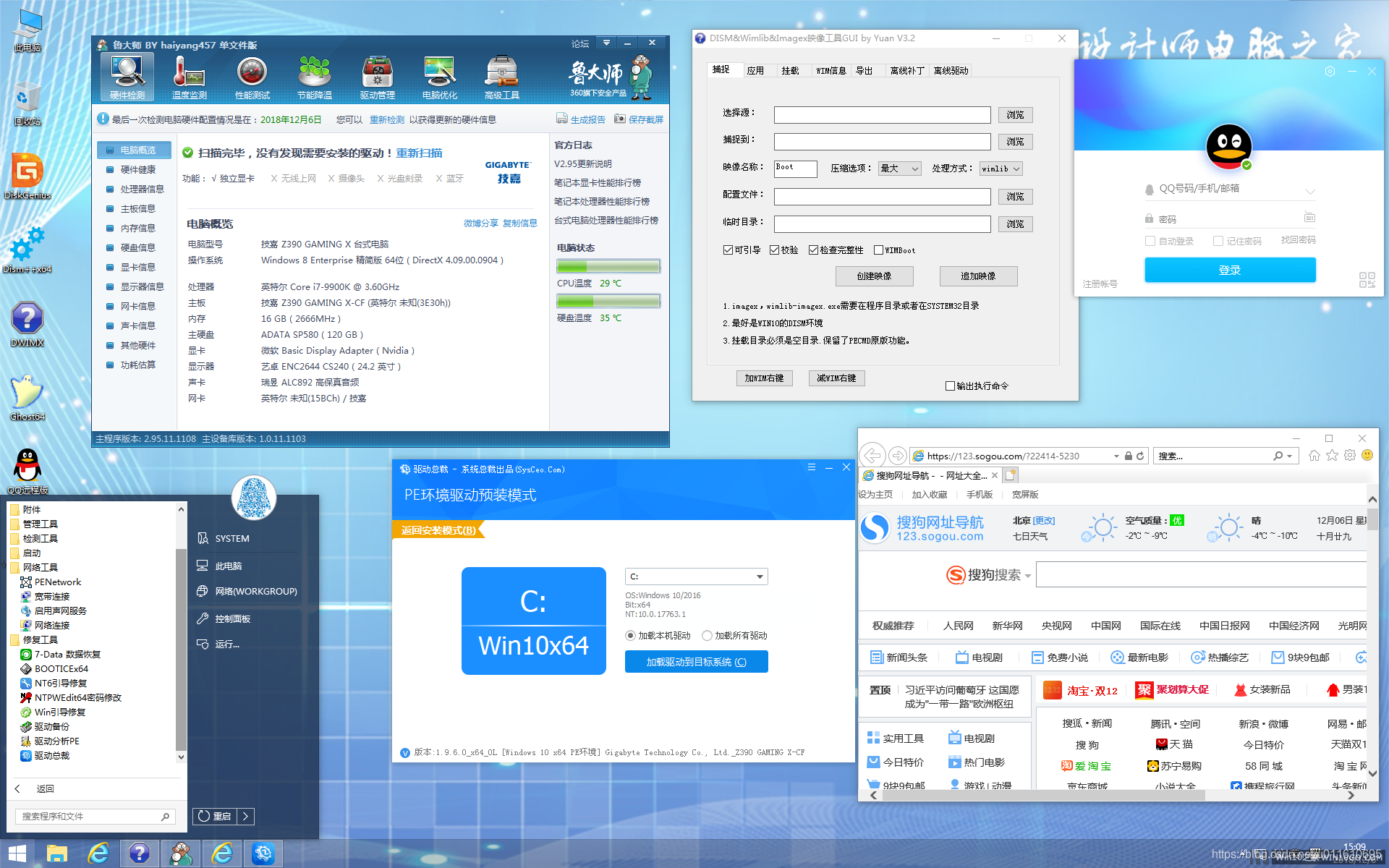Select 加载所有驱动 radio button

pyautogui.click(x=707, y=636)
